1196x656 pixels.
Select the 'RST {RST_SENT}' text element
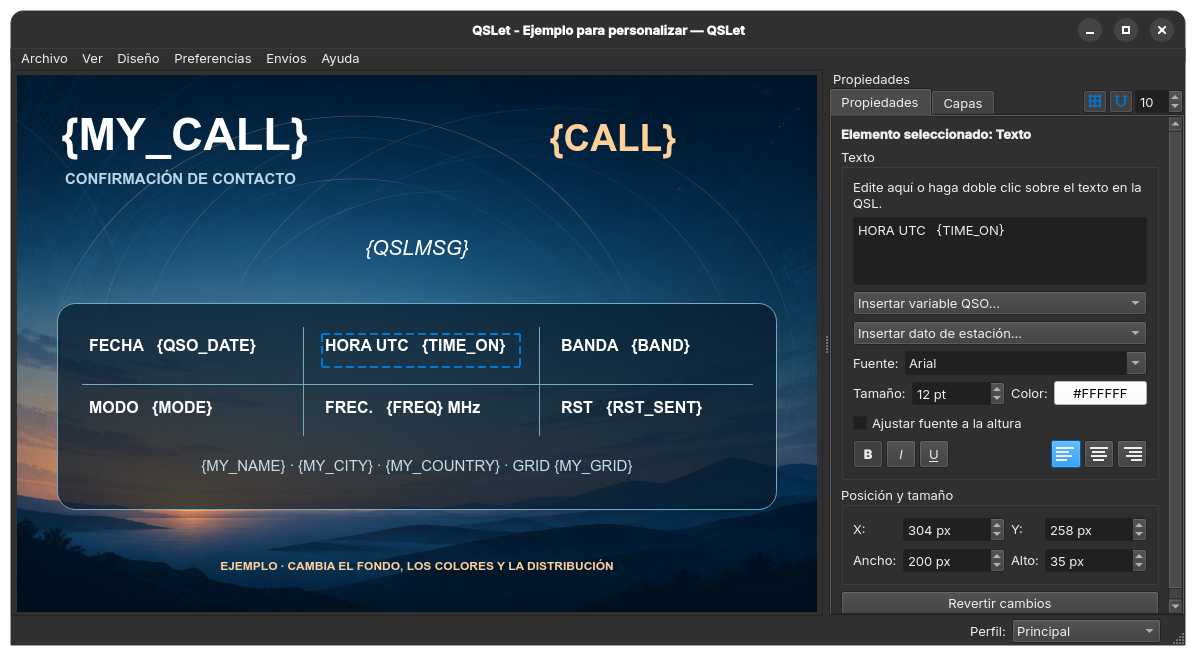(632, 407)
